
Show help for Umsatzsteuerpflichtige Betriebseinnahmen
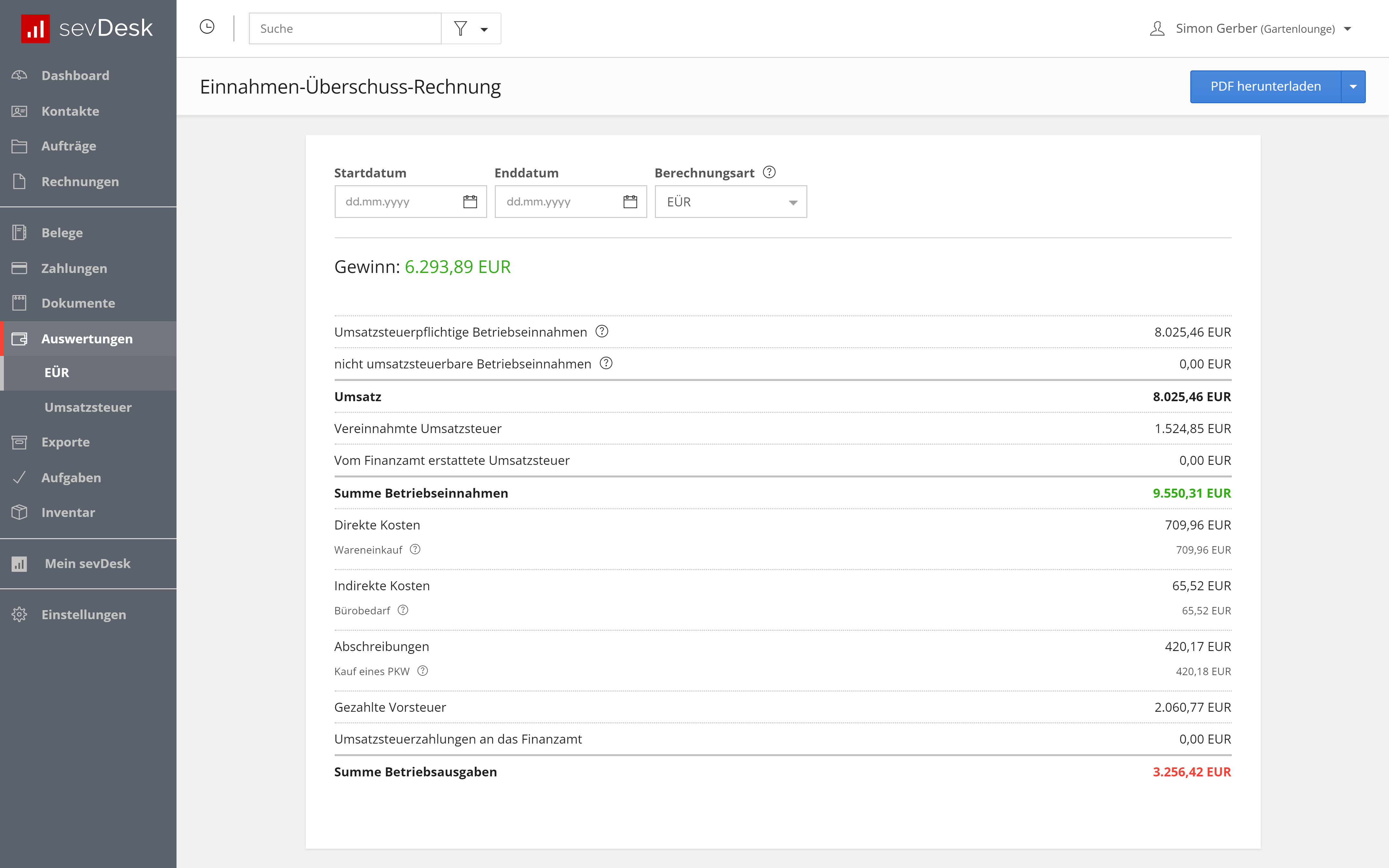tap(602, 331)
